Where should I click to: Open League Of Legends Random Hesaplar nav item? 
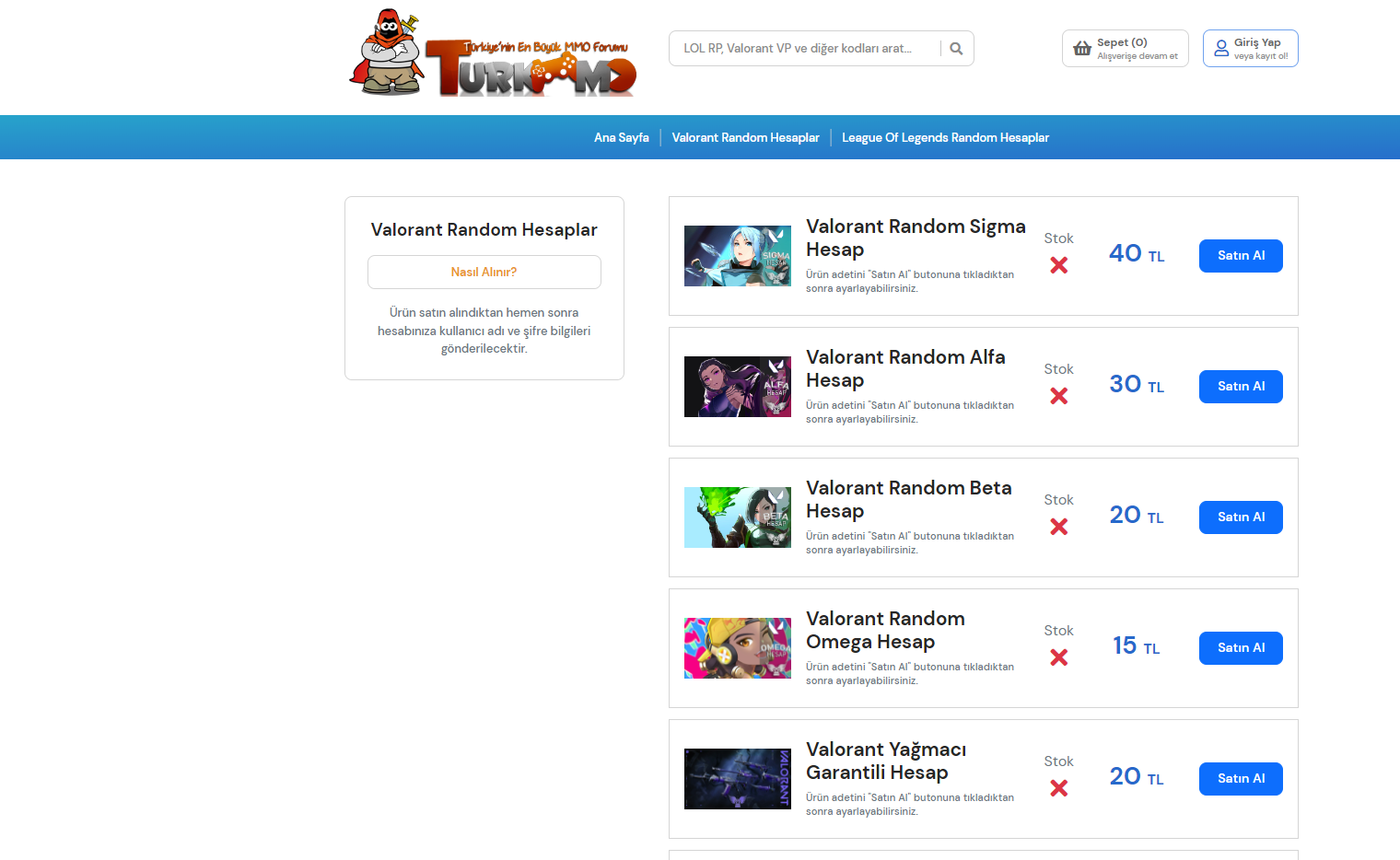pos(945,137)
